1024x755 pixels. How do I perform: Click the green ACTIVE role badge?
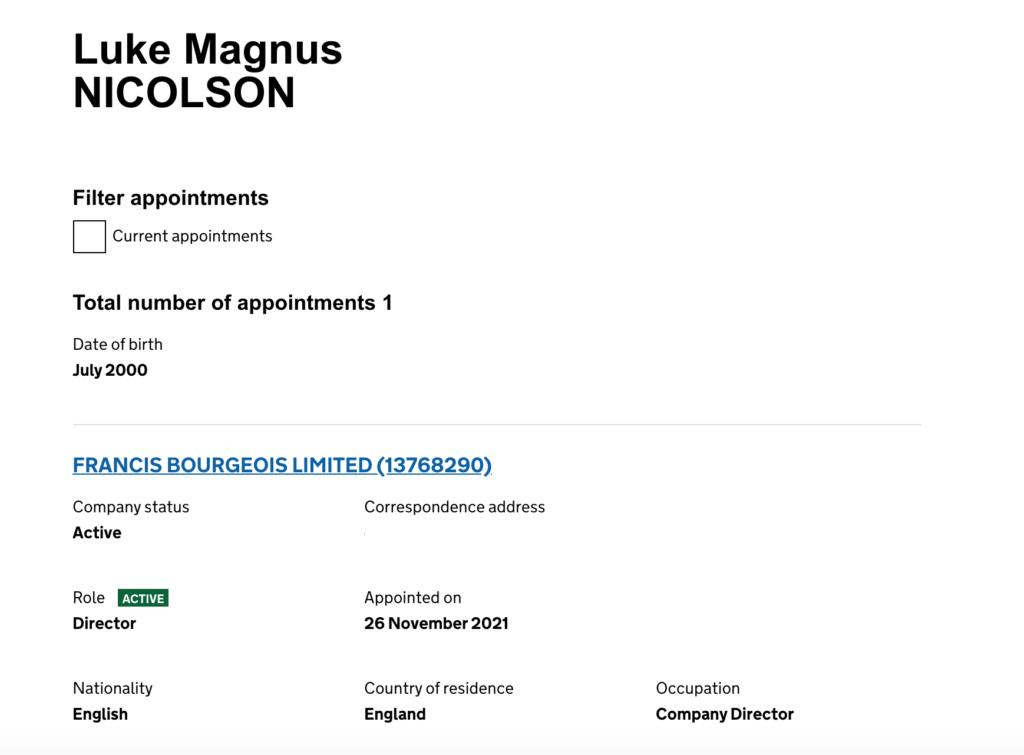(x=143, y=598)
